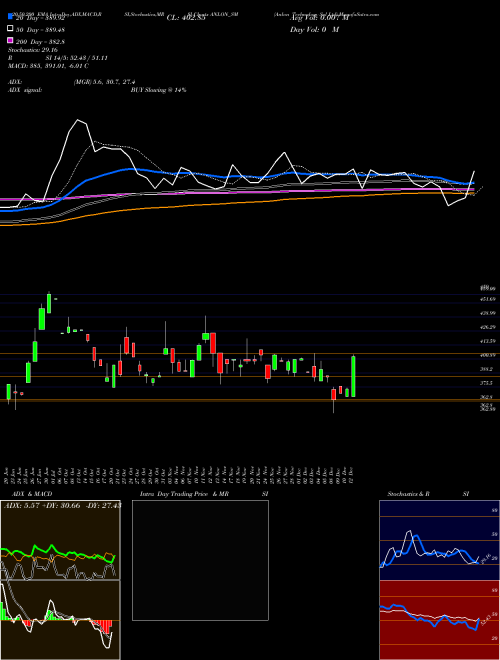The width and height of the screenshot is (500, 660).
Task: Open the Intra Day Trading Price panel
Action: point(200,560)
